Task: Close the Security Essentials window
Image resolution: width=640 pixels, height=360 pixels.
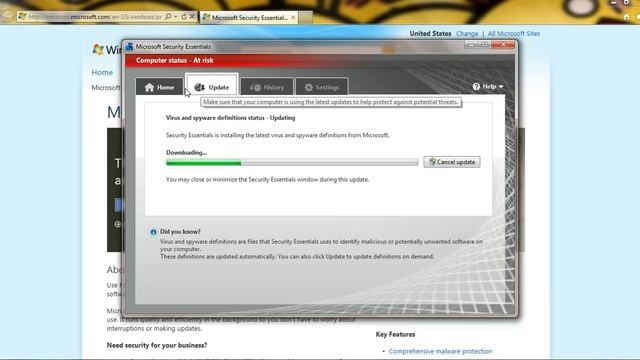Action: point(503,44)
